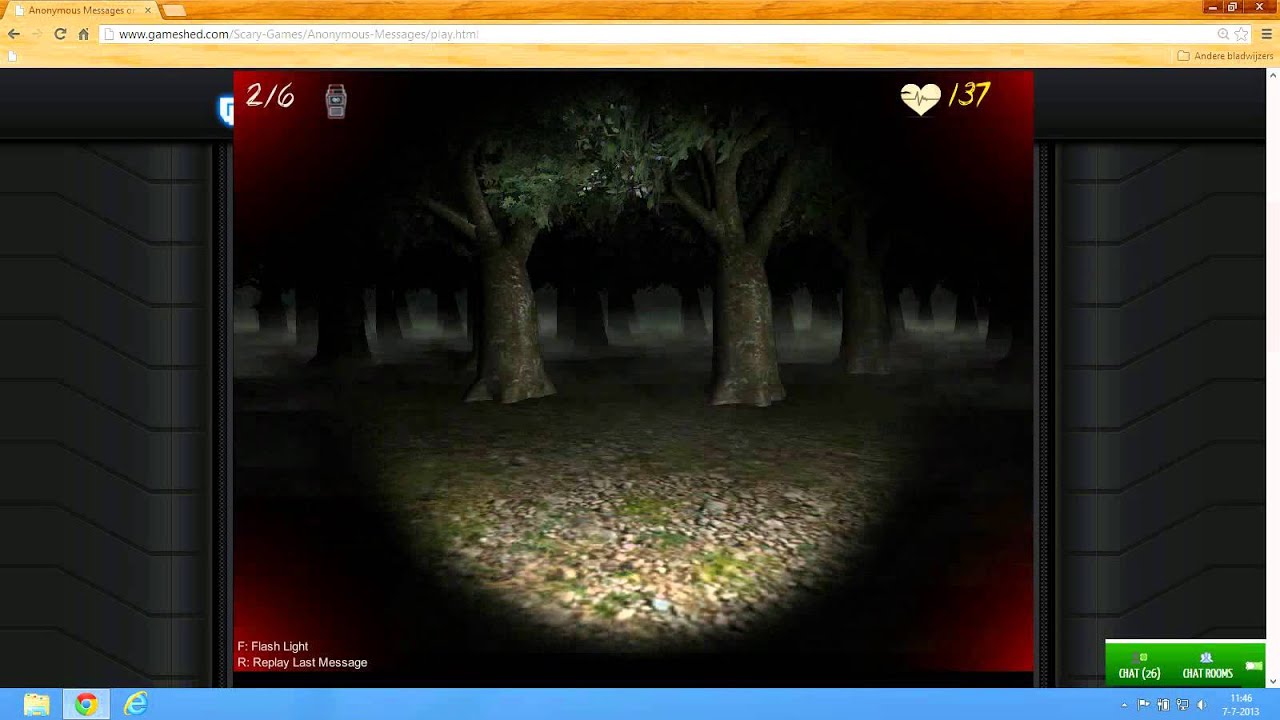Open the volume speaker control
The height and width of the screenshot is (720, 1280).
pyautogui.click(x=1201, y=705)
